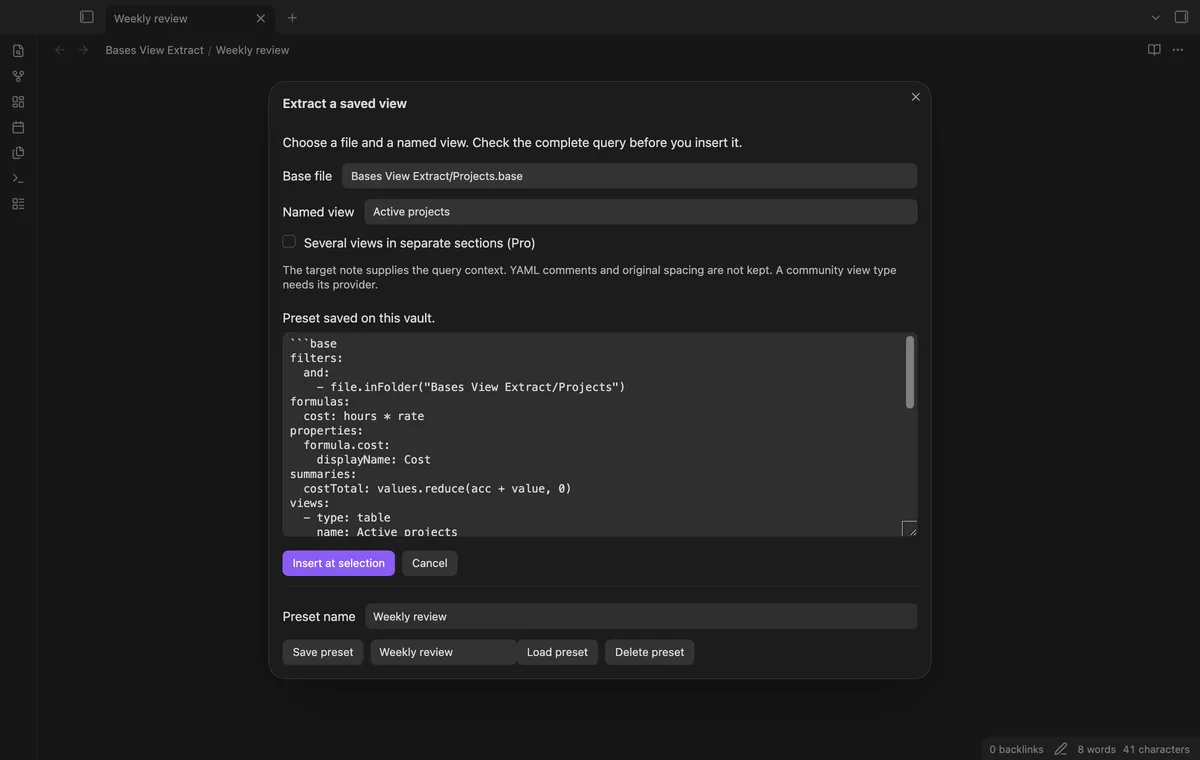Open more options three-dot menu

pos(1178,50)
